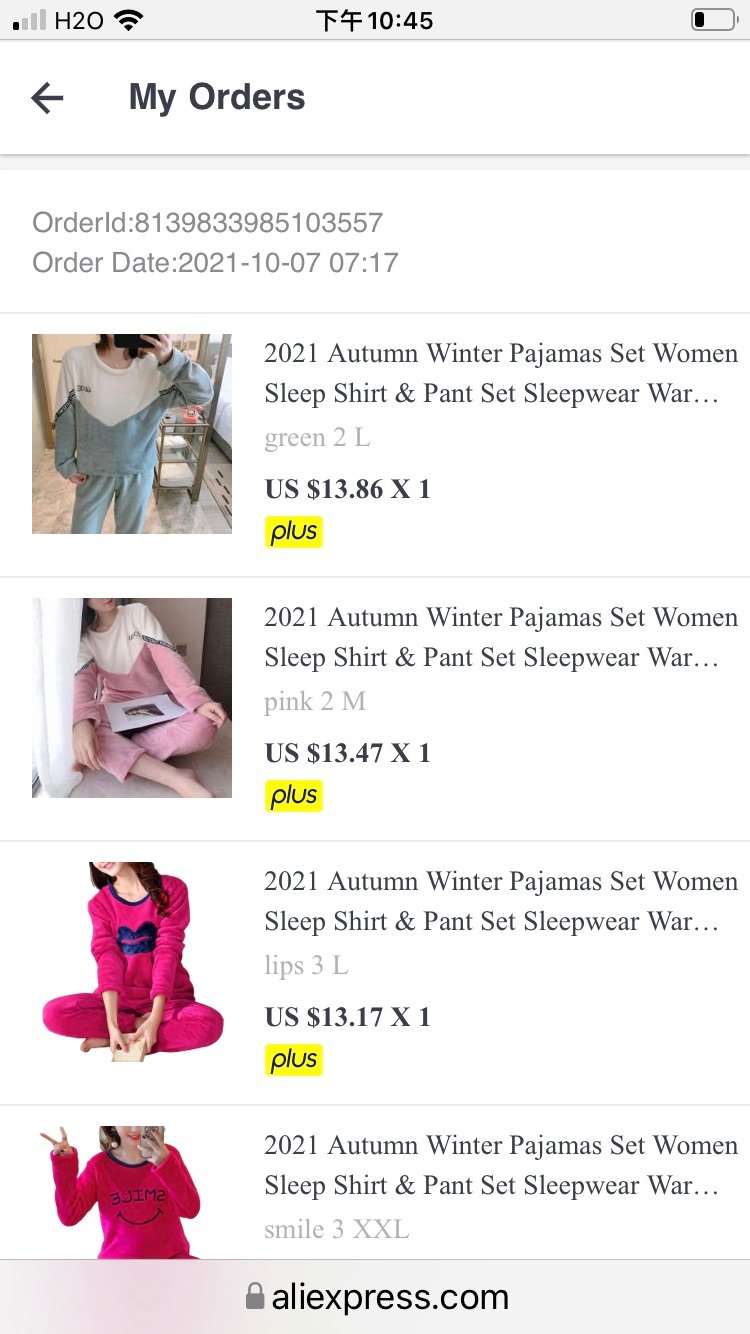Tap the My Orders header title
The width and height of the screenshot is (750, 1334).
tap(217, 97)
